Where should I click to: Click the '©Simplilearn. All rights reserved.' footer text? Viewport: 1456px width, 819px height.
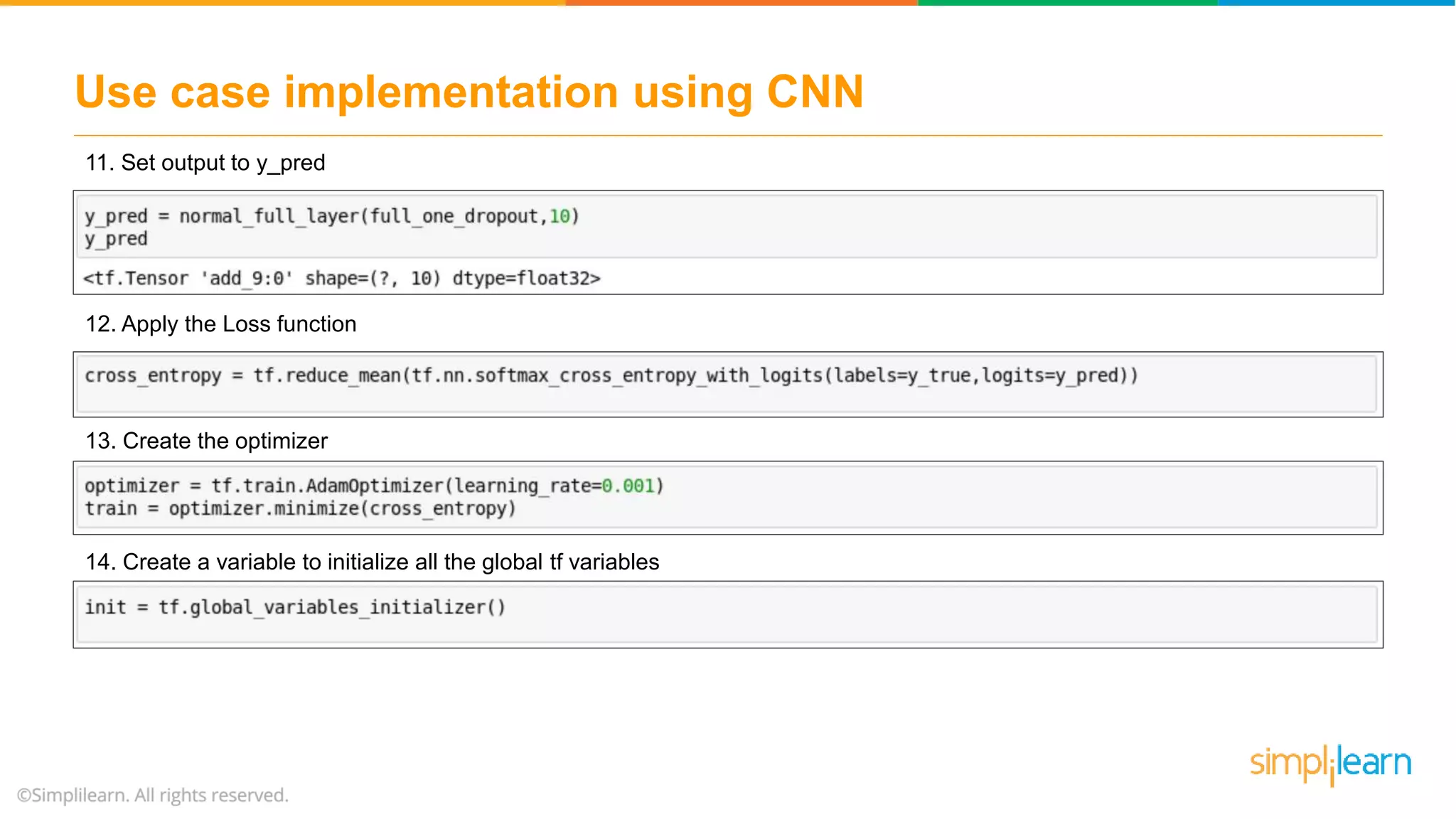[153, 795]
